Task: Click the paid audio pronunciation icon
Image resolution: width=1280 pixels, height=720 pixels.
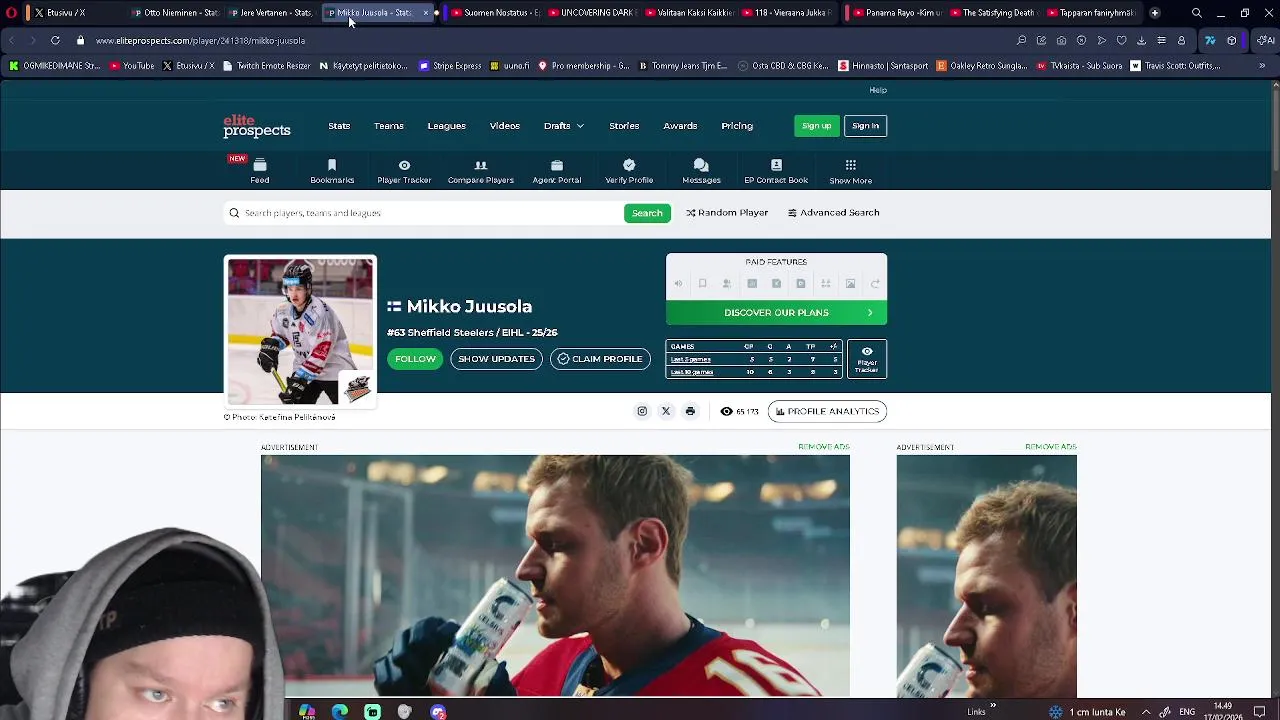Action: click(678, 284)
